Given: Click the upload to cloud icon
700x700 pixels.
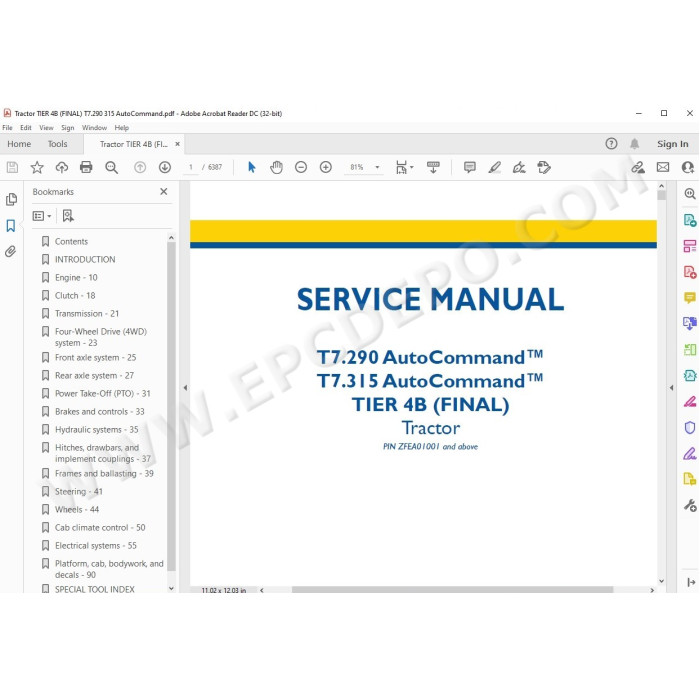Looking at the screenshot, I should click(x=62, y=167).
